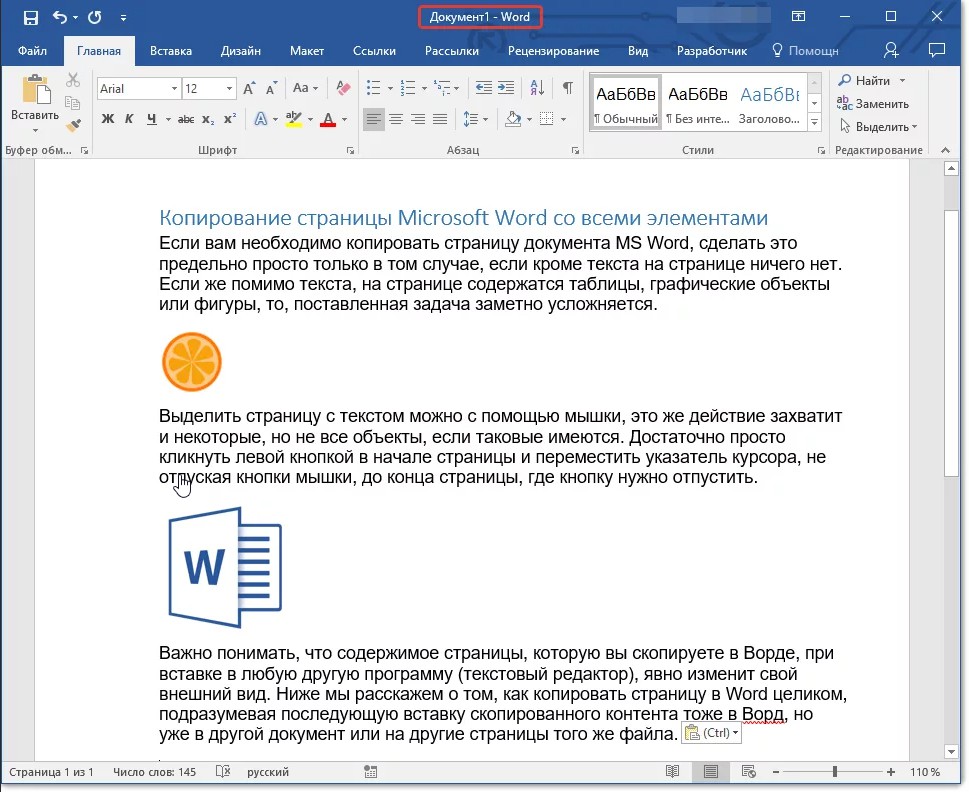Screen dimensions: 969x792
Task: Click the Заменить button
Action: click(x=873, y=103)
